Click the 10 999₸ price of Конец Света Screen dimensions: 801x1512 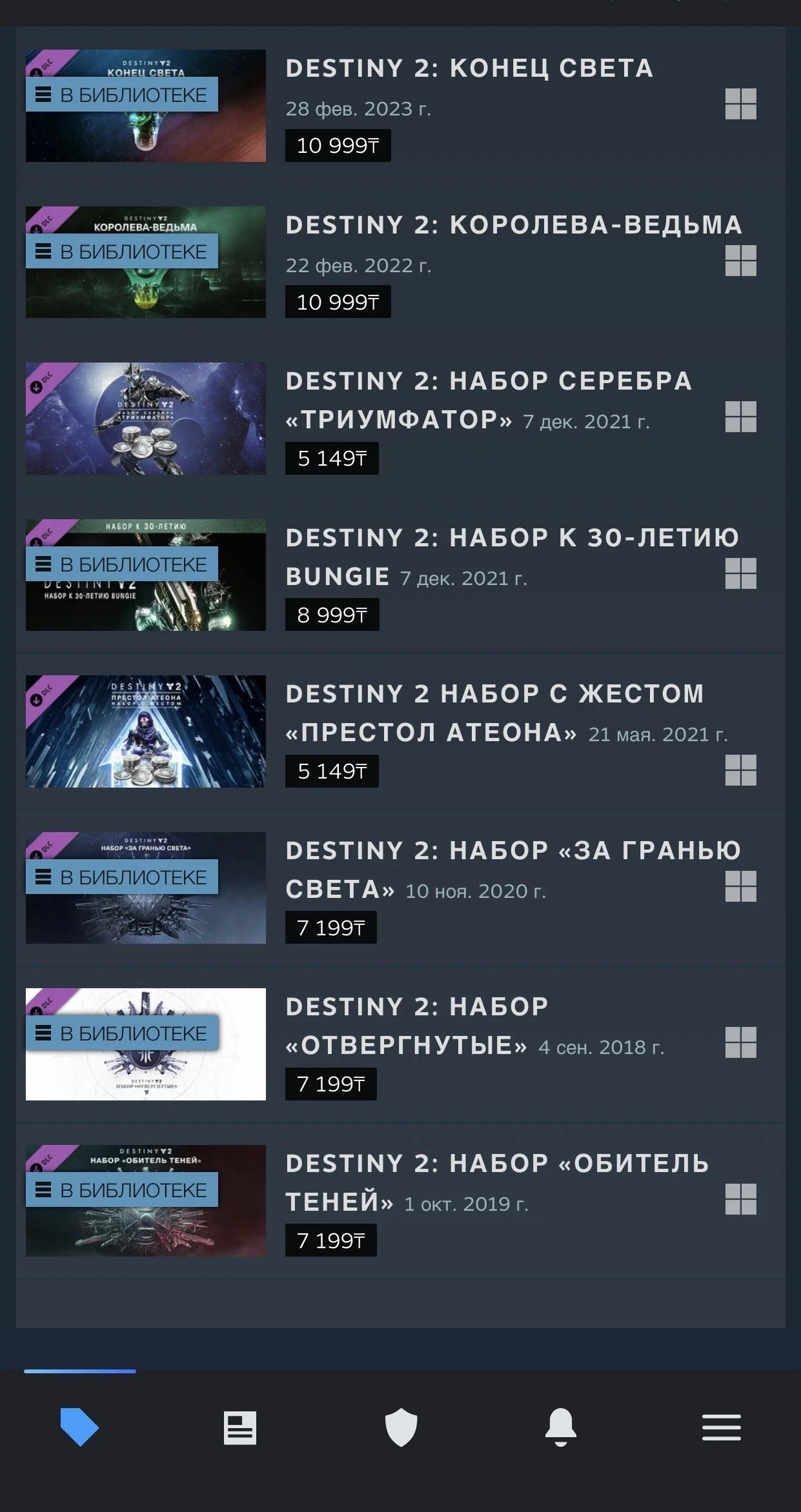338,145
